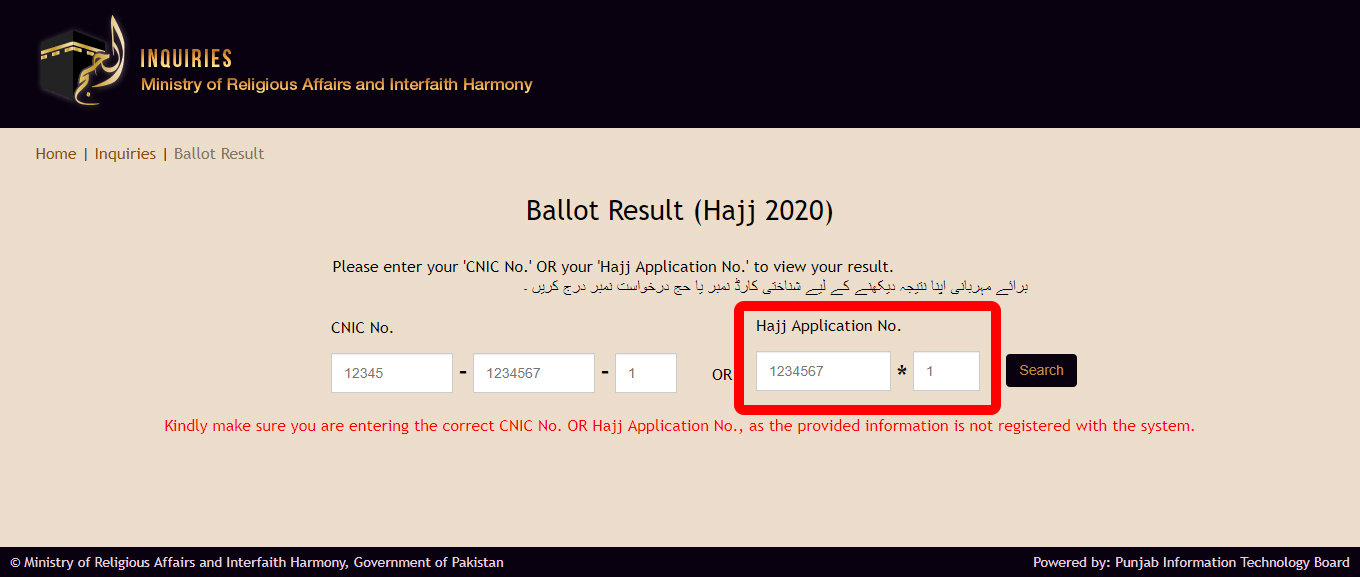Click the Ballot Result (Hajj 2020) heading

679,211
